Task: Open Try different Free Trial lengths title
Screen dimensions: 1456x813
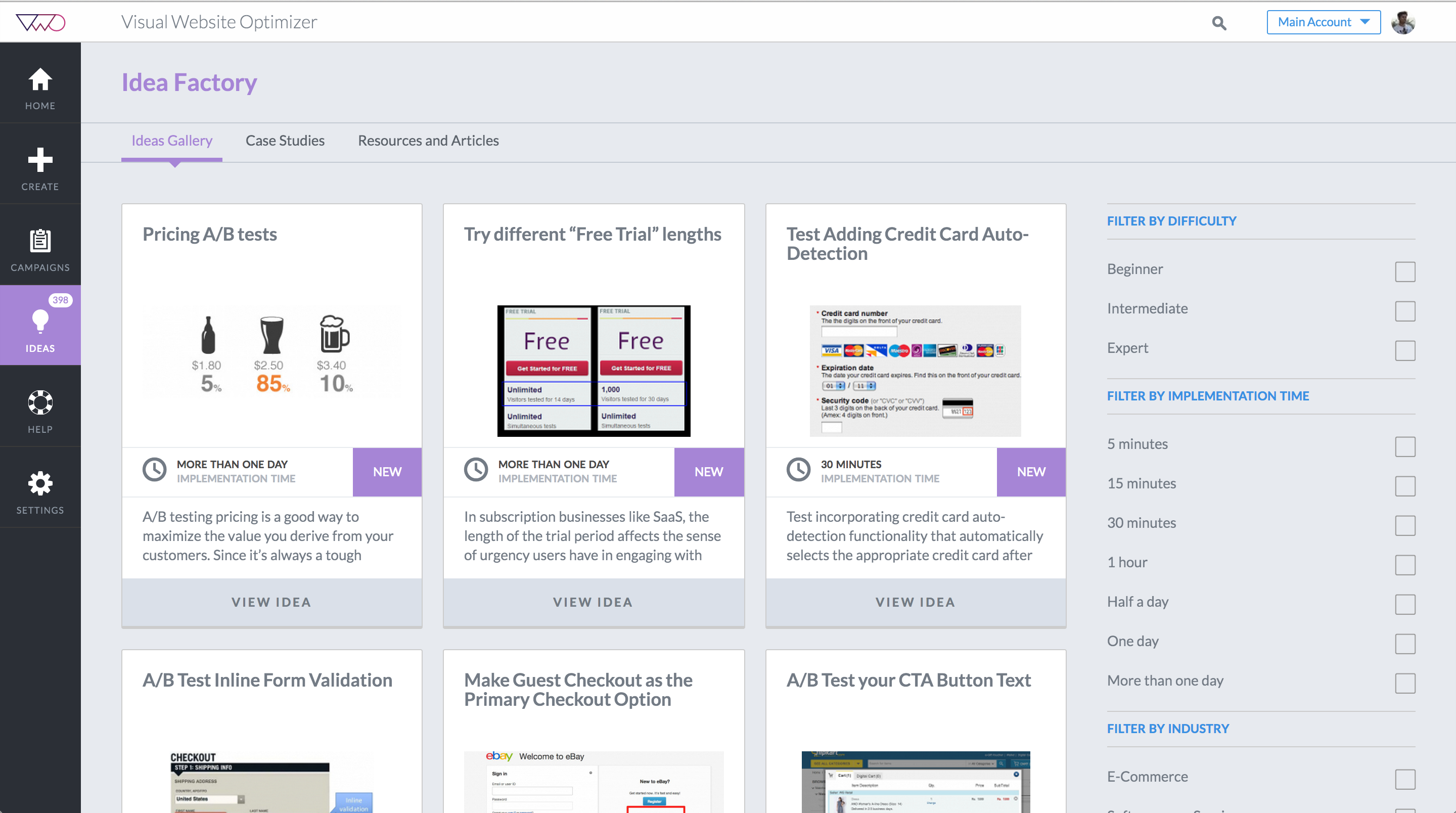Action: point(593,234)
